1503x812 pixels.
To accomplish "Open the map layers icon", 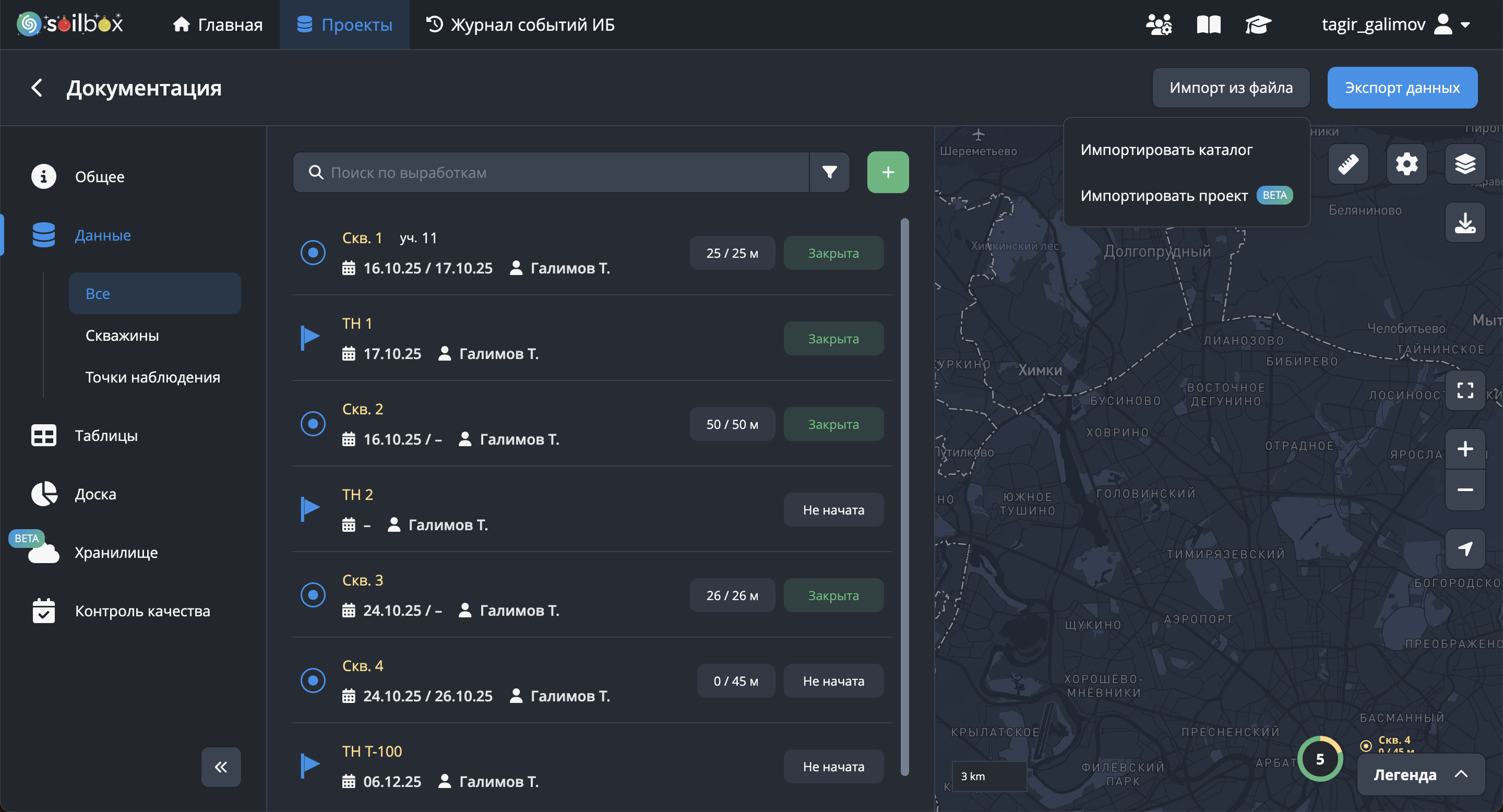I will pos(1464,164).
